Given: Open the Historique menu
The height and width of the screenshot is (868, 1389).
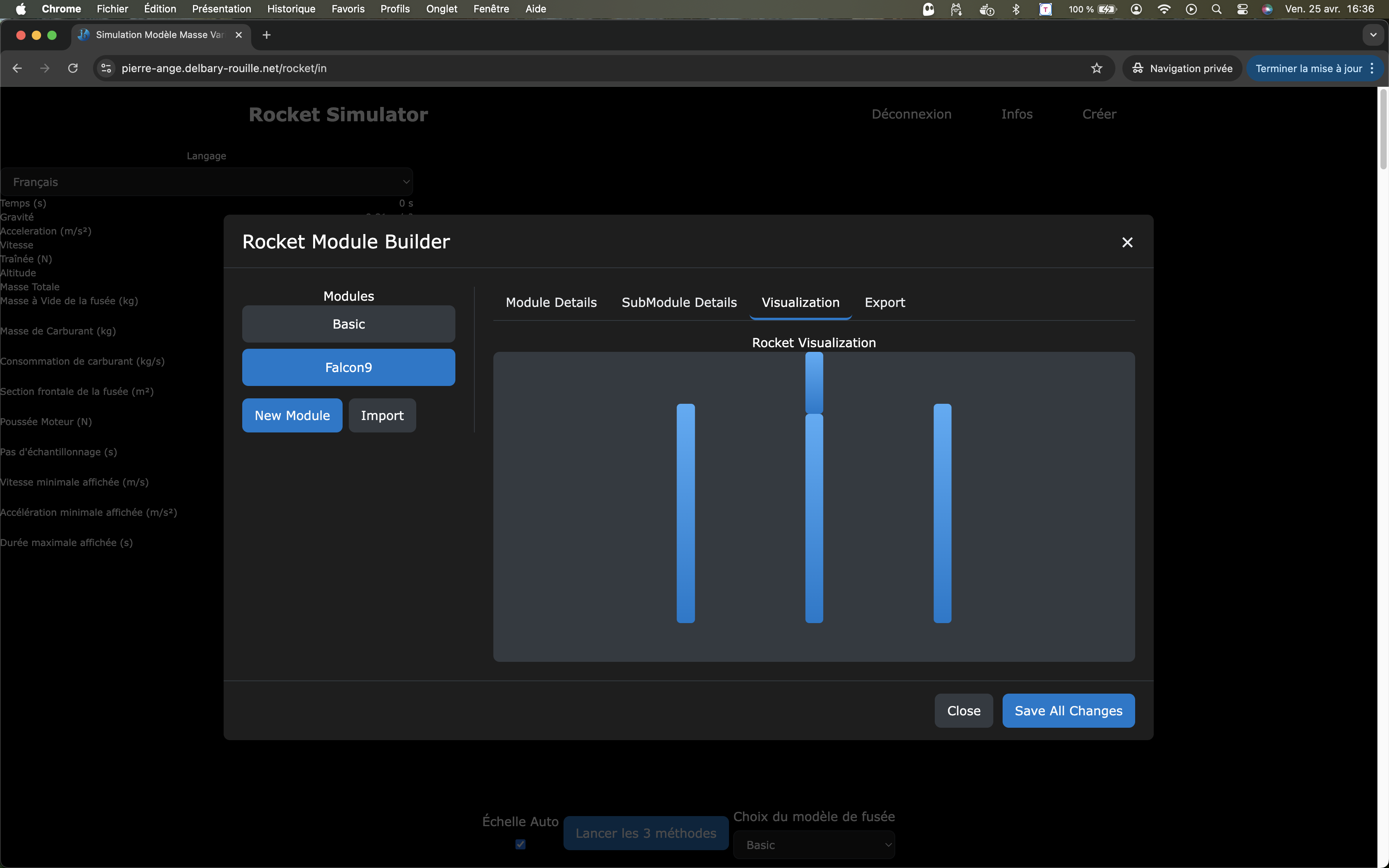Looking at the screenshot, I should [291, 9].
